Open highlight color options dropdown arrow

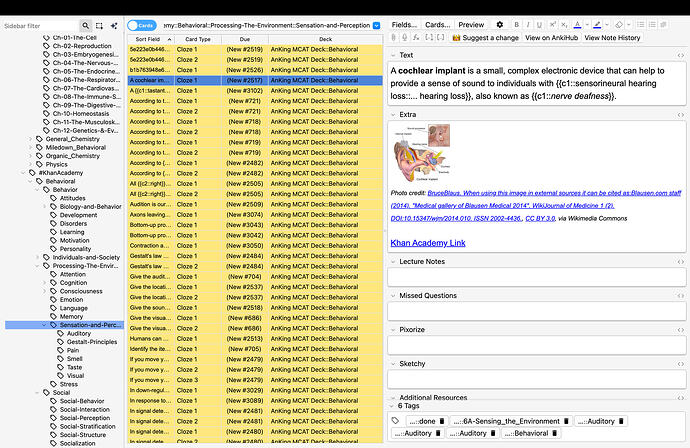(x=607, y=25)
